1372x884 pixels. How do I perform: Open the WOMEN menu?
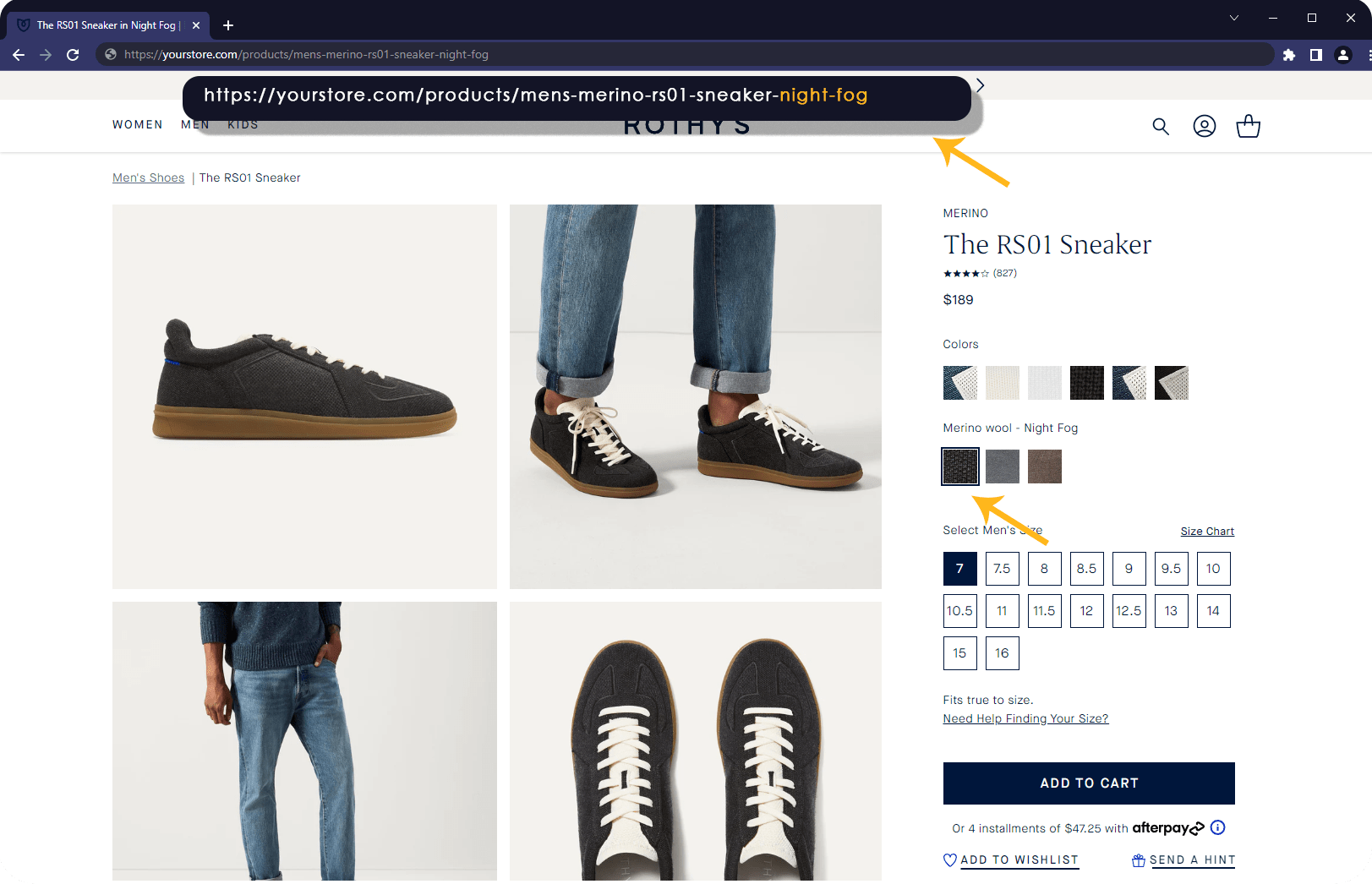[x=138, y=124]
